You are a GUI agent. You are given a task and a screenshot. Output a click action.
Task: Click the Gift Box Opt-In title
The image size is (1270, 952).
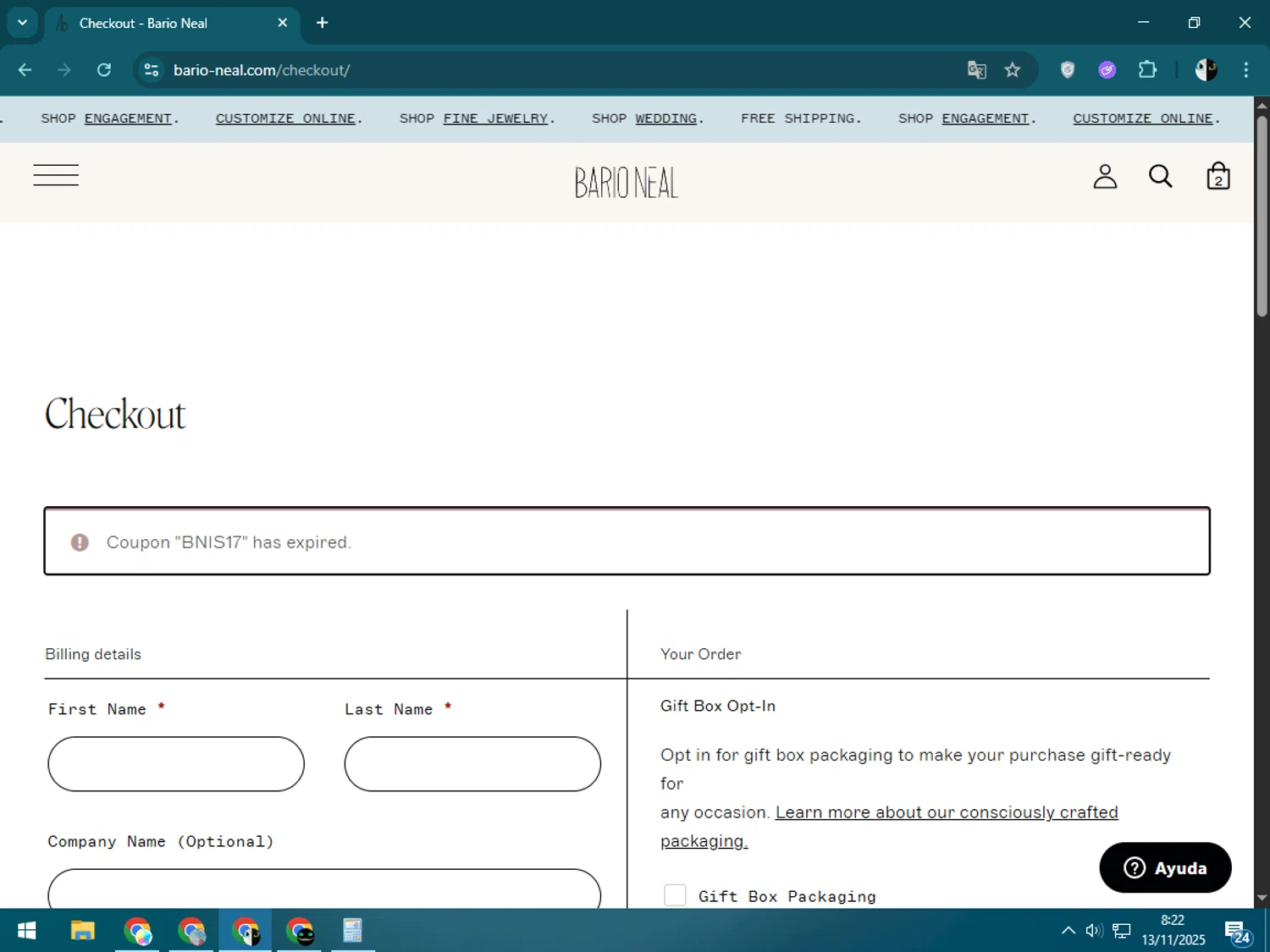717,706
